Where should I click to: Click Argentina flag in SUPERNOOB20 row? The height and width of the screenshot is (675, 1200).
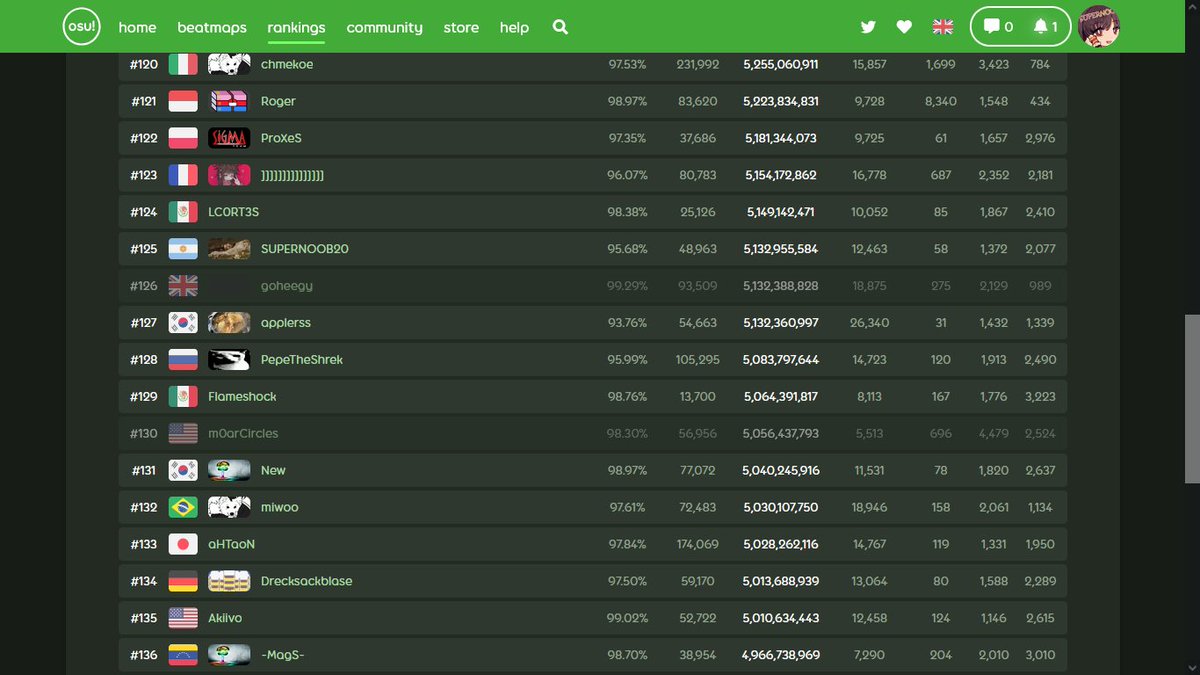click(x=183, y=249)
